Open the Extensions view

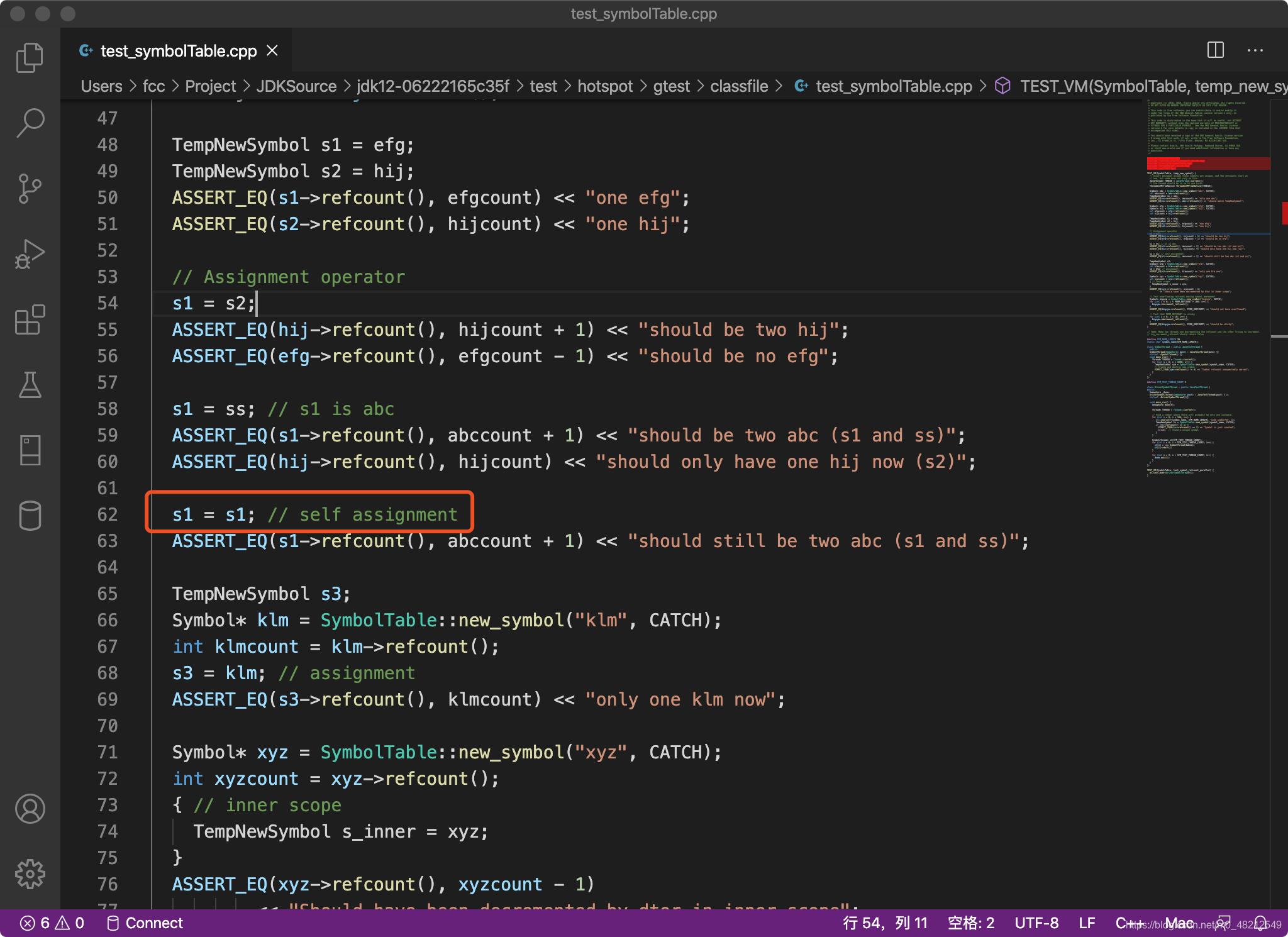tap(30, 319)
